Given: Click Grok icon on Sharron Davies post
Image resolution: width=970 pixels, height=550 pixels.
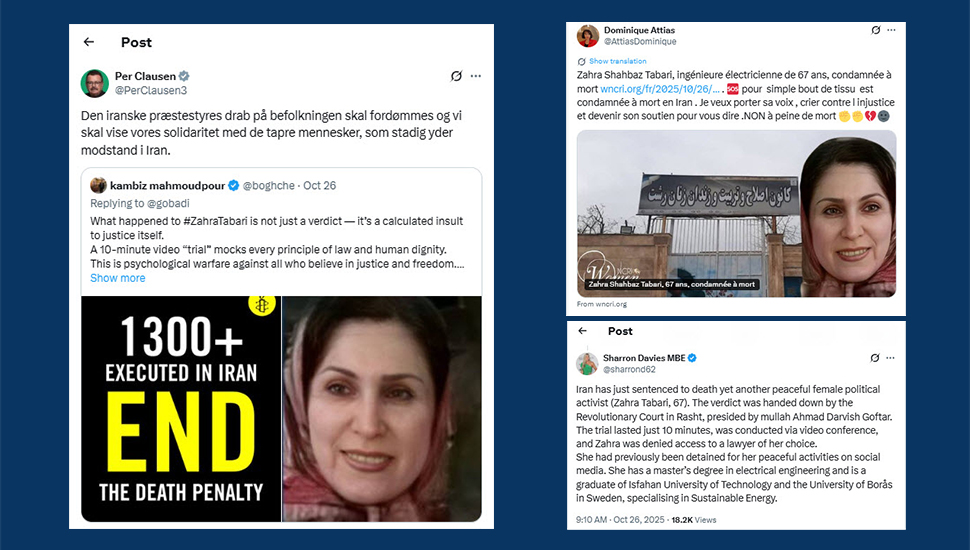Looking at the screenshot, I should 875,358.
